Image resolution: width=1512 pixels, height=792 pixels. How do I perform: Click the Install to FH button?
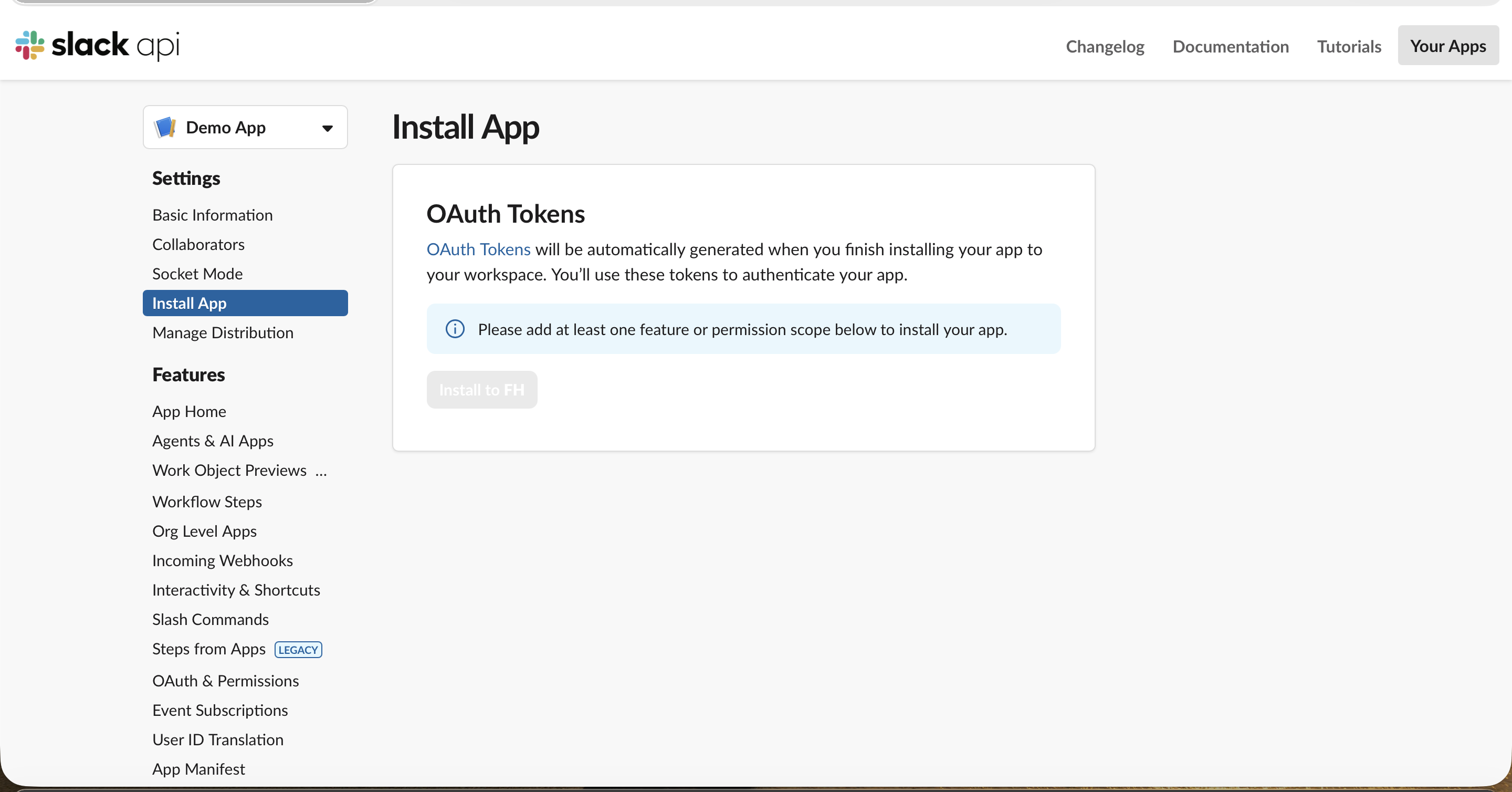482,389
